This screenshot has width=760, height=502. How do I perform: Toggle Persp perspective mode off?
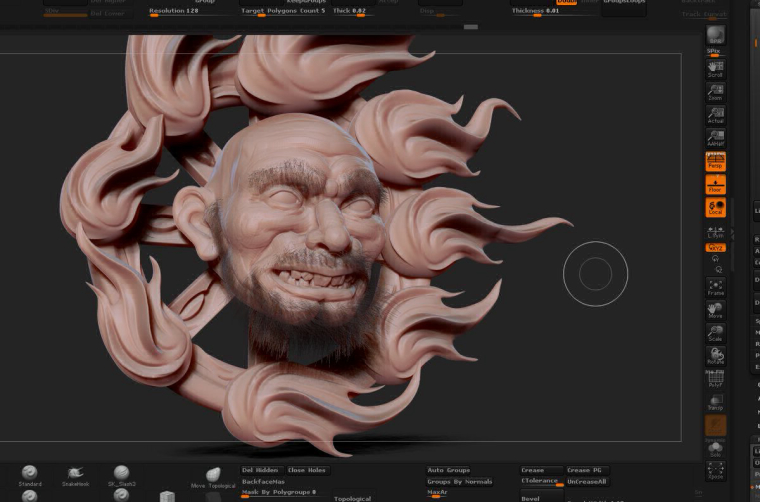click(715, 161)
